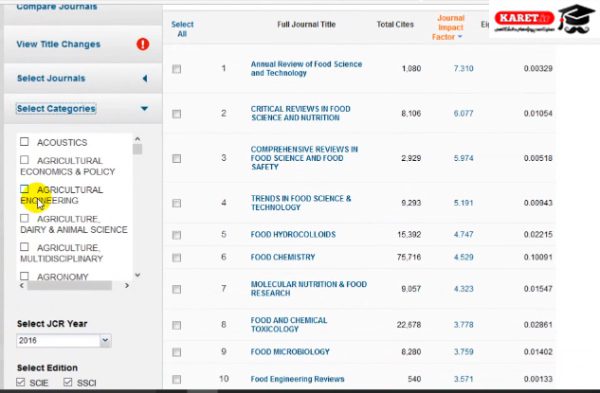Toggle the SCIE edition checkbox
This screenshot has width=600, height=393.
coord(21,382)
